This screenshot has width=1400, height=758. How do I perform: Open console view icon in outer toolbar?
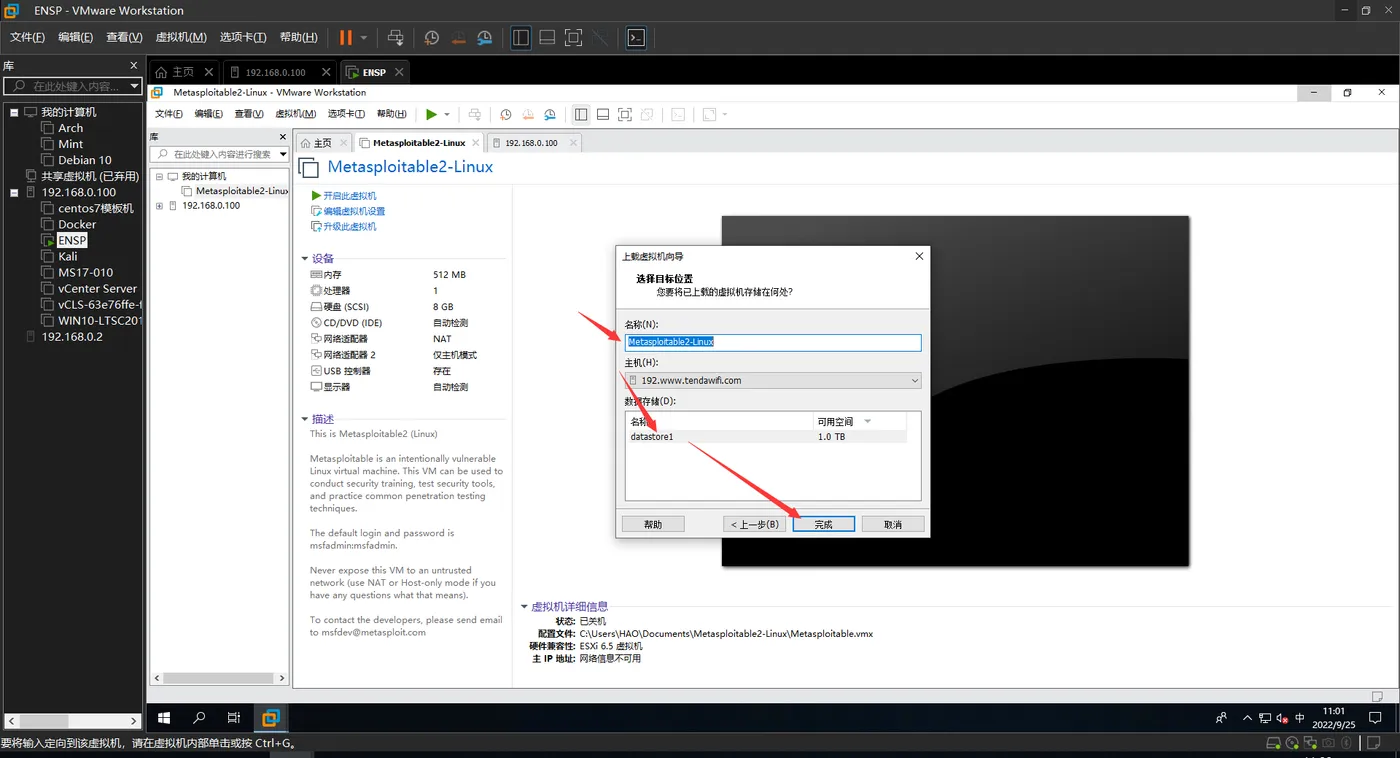click(636, 38)
